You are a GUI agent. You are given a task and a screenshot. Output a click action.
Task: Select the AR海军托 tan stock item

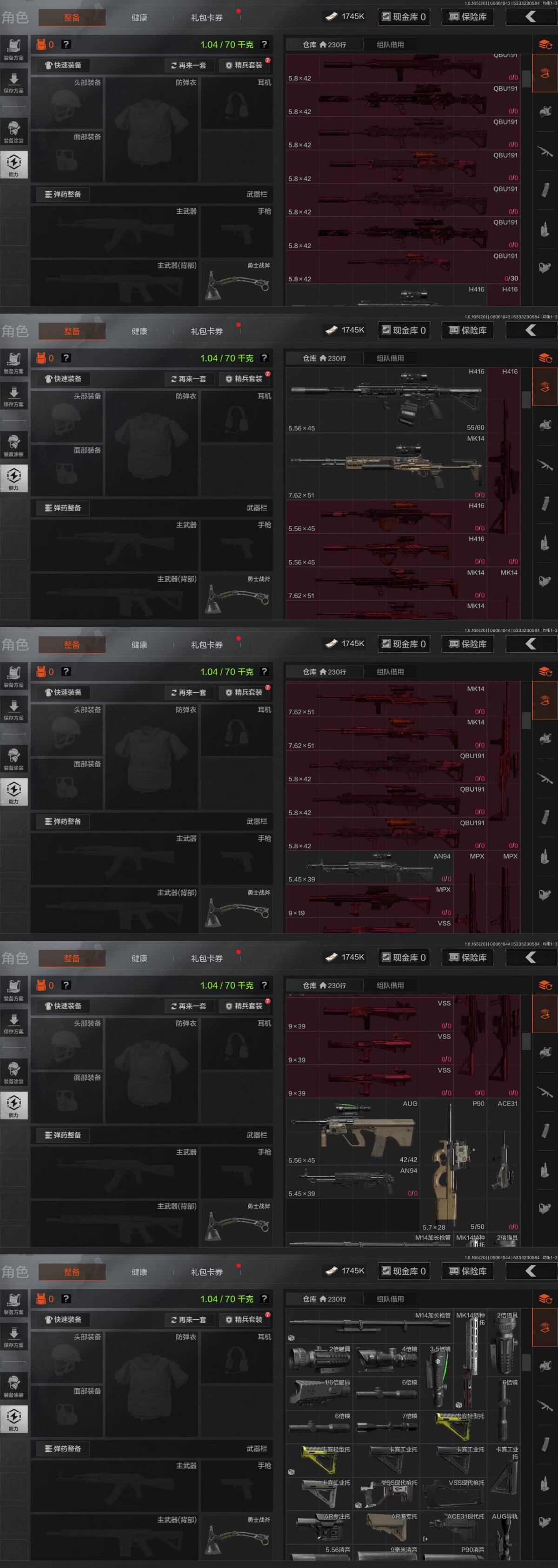(x=386, y=1526)
